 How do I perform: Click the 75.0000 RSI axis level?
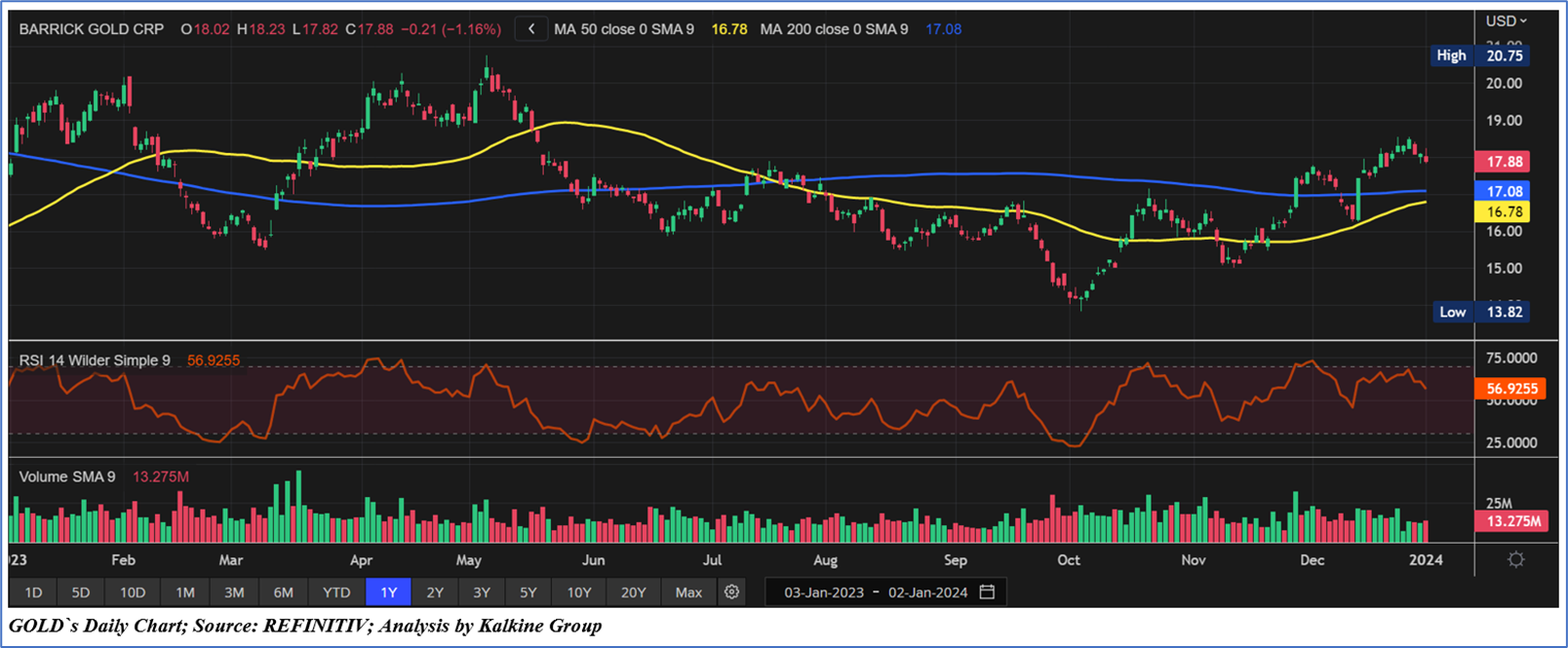point(1511,358)
